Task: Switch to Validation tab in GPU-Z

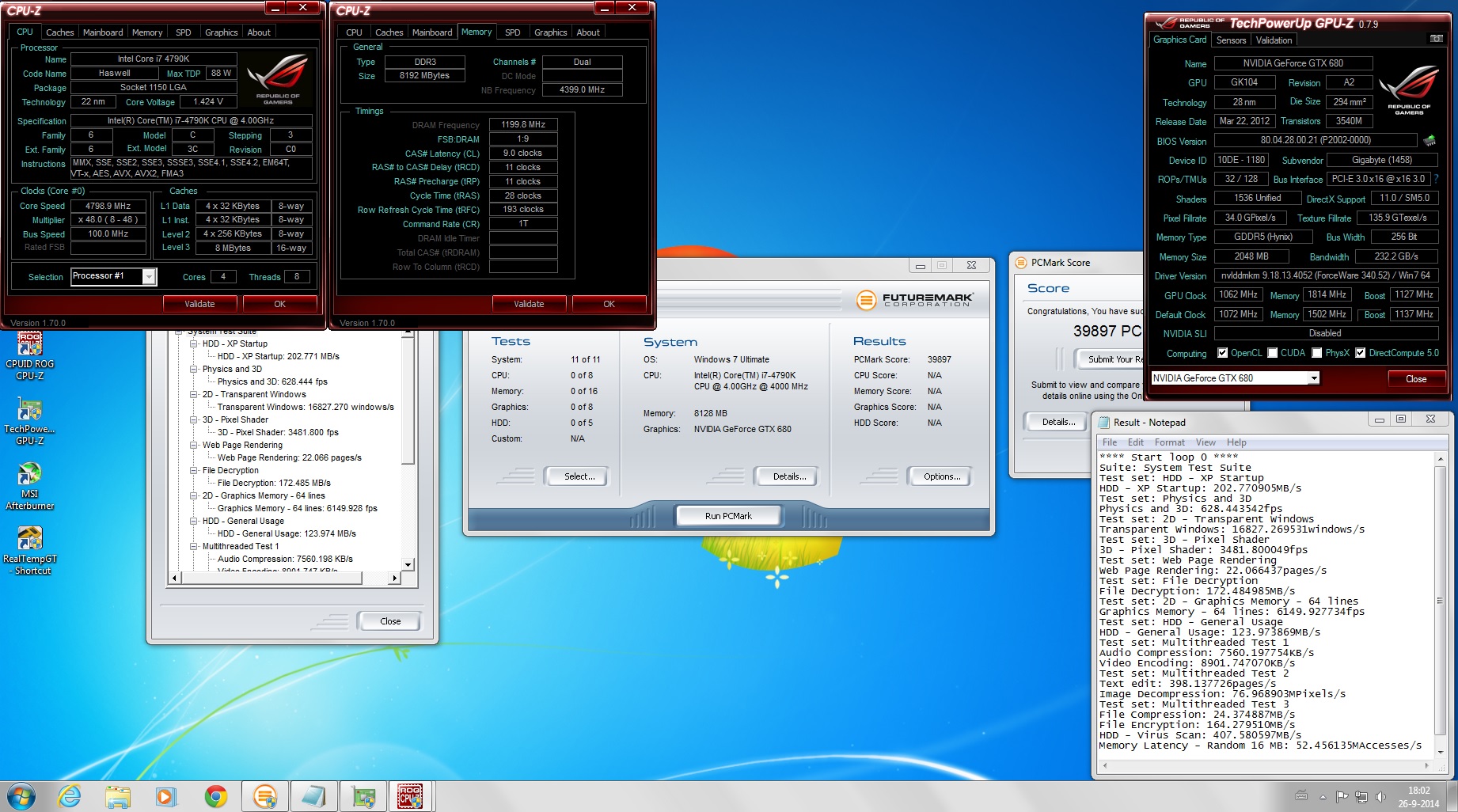Action: [x=1274, y=40]
